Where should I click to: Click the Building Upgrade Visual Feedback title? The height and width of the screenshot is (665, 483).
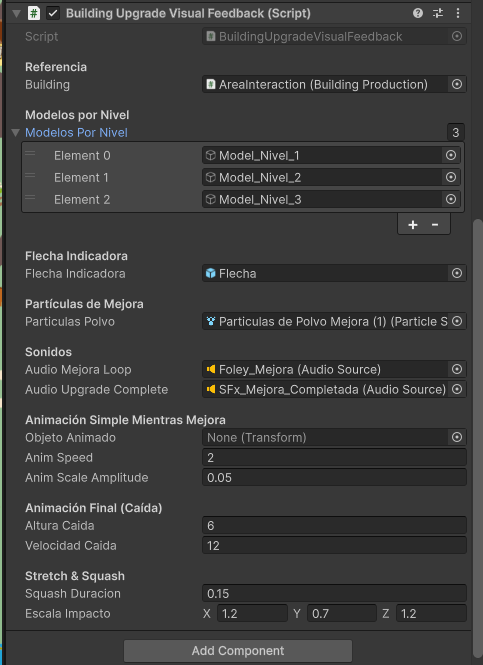tap(188, 13)
